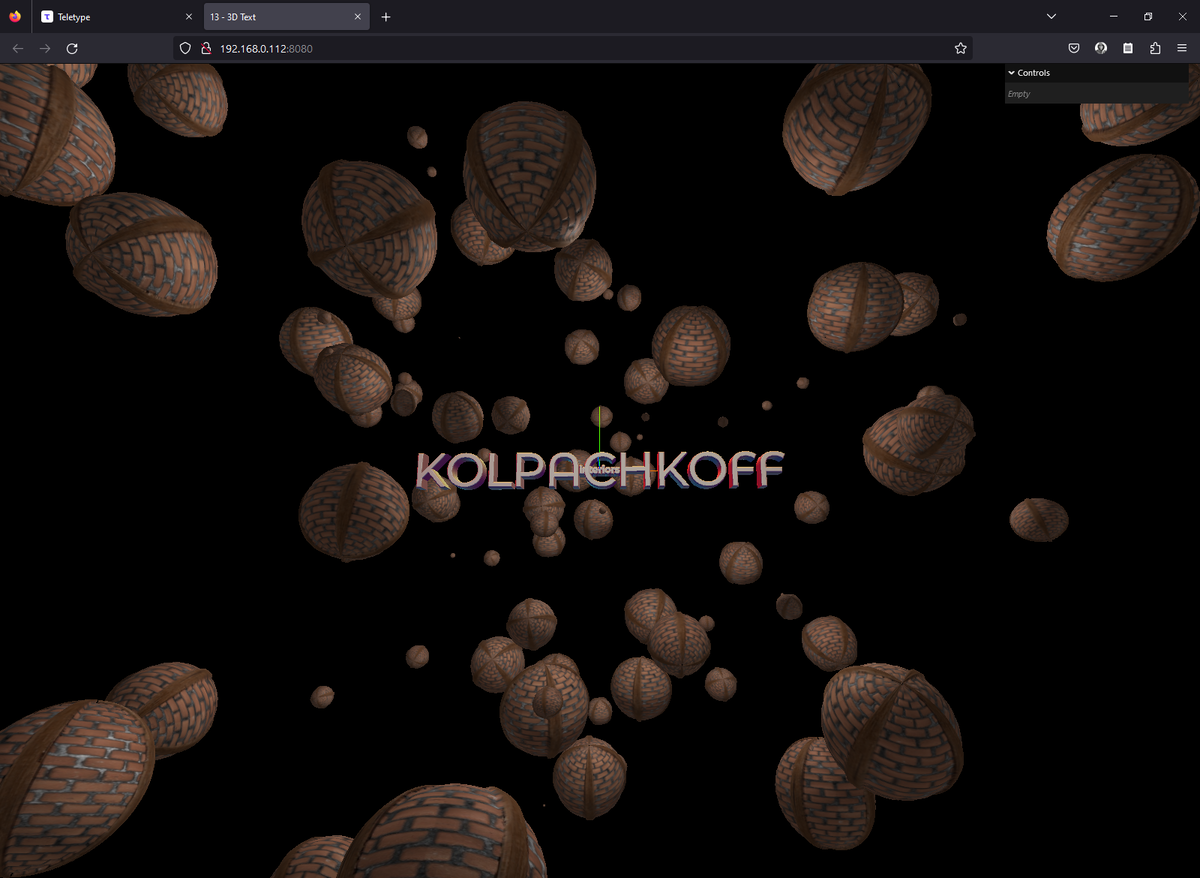Screen dimensions: 1200x878
Task: Open the Save to Pocket button
Action: tap(1073, 48)
